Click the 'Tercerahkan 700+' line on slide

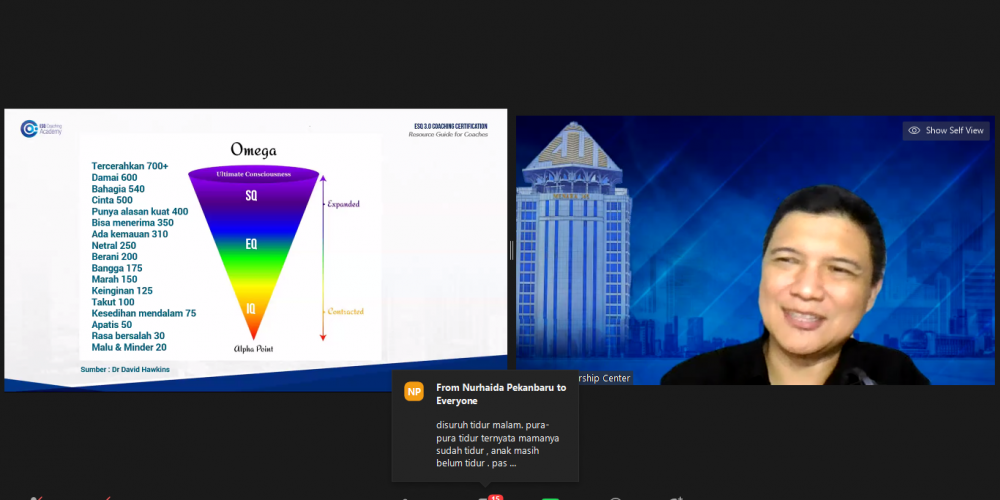coord(130,166)
